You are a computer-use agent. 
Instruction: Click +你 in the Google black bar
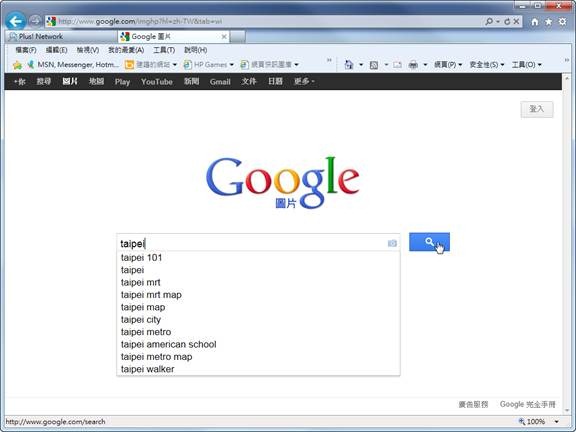click(19, 82)
